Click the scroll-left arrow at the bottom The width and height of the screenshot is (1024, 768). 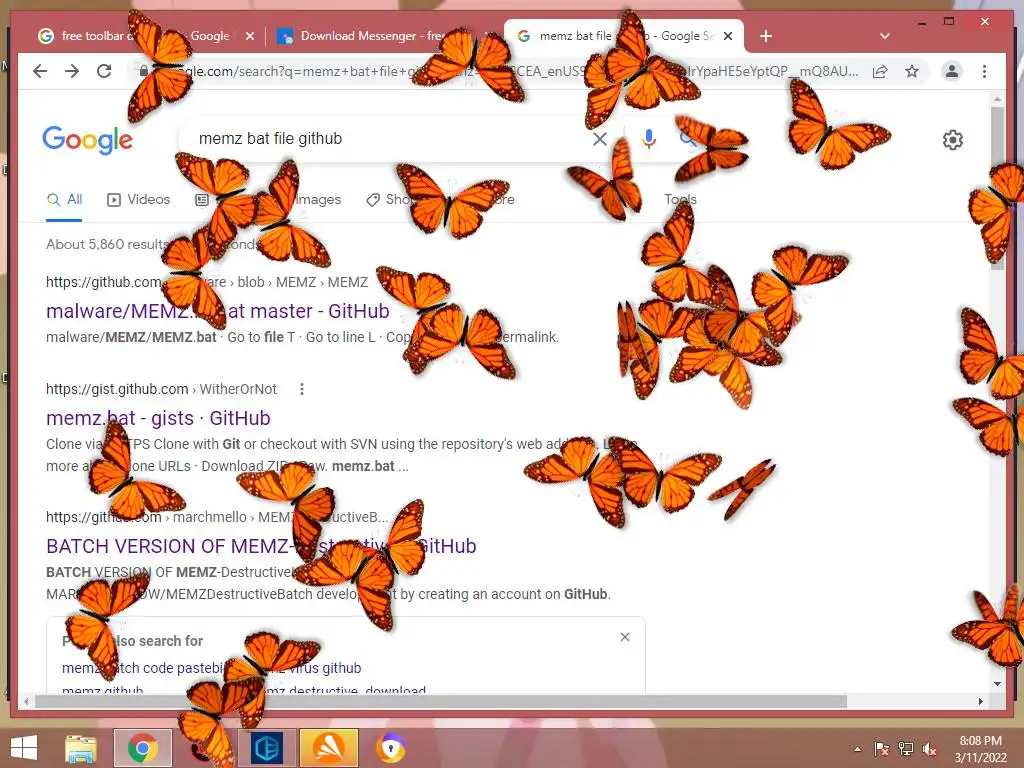26,701
